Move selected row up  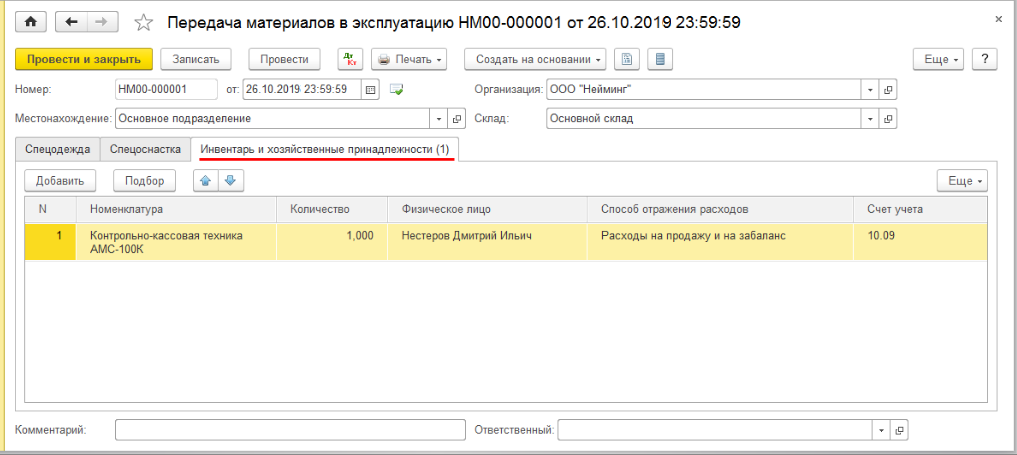click(206, 181)
